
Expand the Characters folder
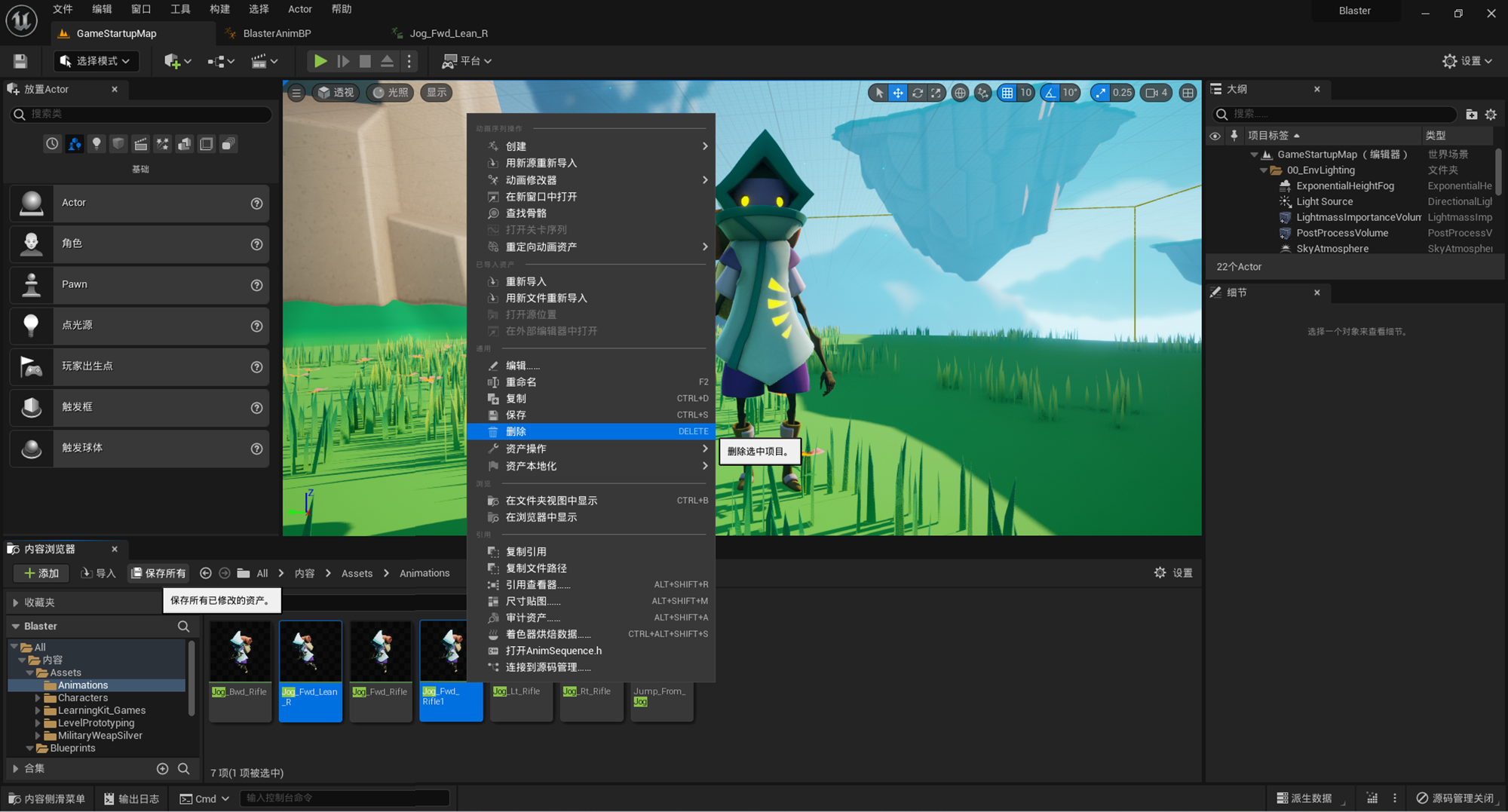(37, 698)
